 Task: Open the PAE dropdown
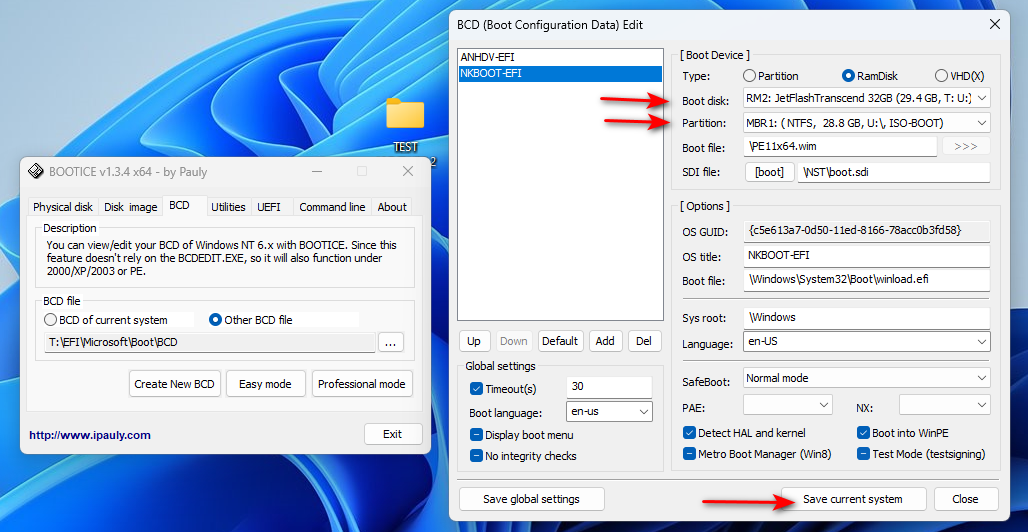788,405
